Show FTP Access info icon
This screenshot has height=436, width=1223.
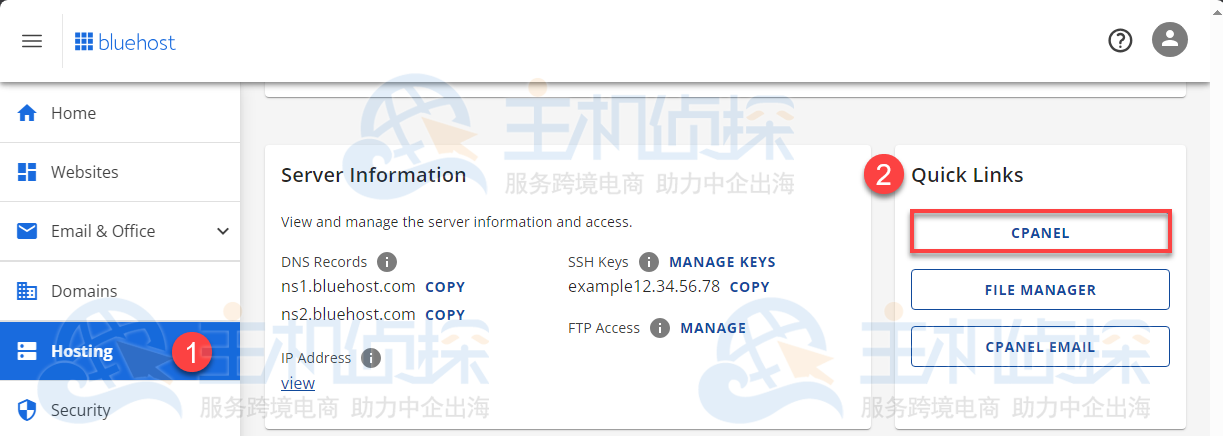coord(659,328)
